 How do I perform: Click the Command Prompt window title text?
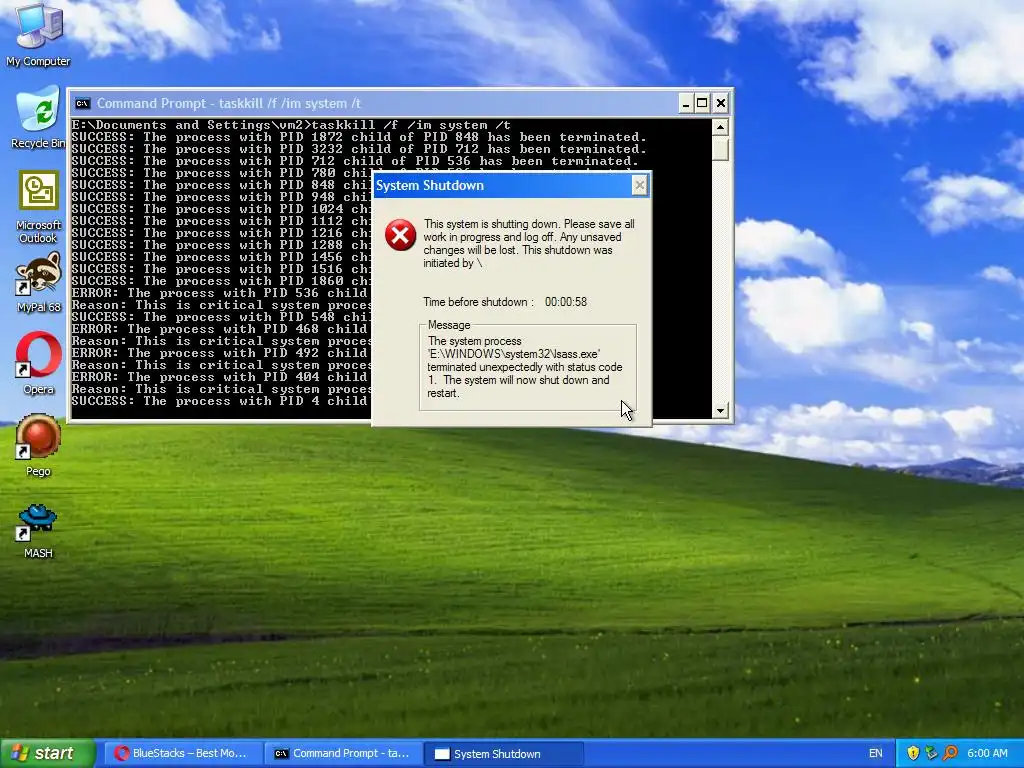(x=229, y=103)
